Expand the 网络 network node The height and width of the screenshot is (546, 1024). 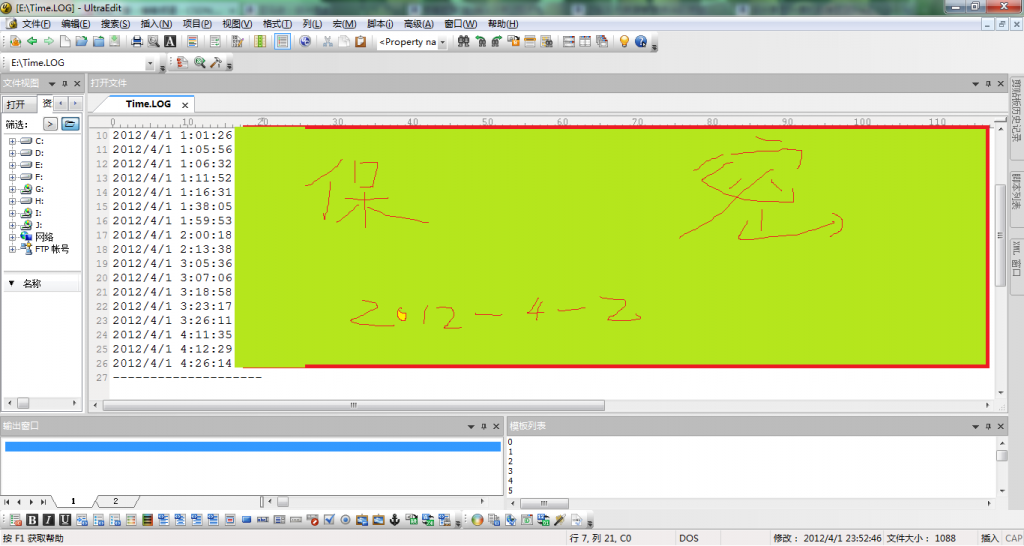(12, 237)
